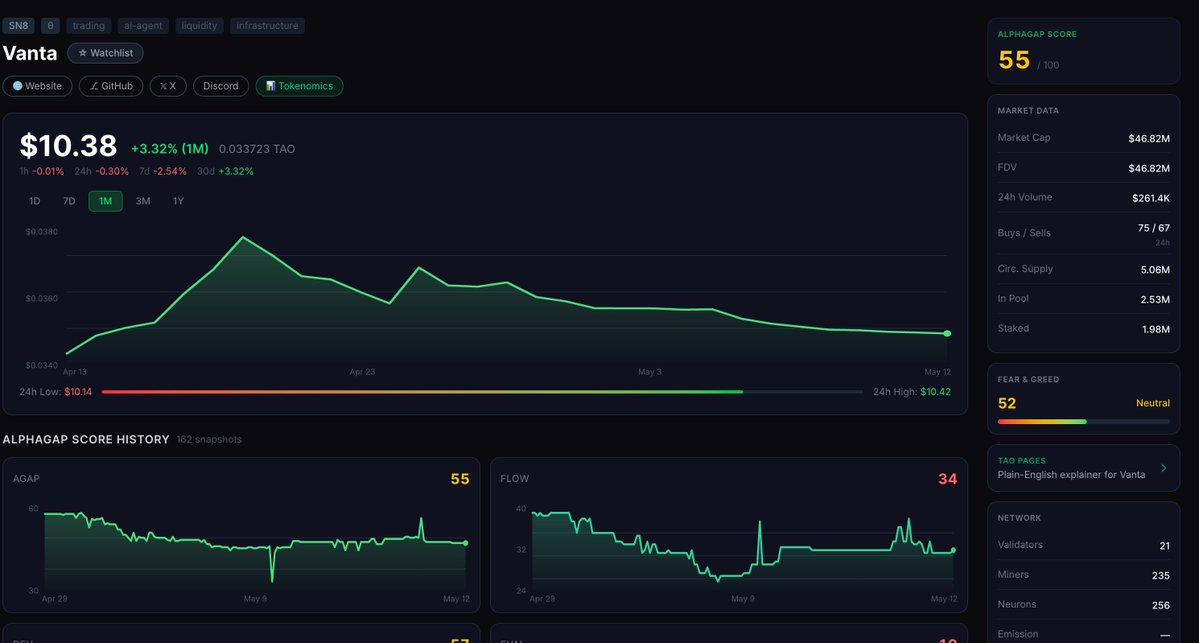
Task: Click the Fear & Greed gauge bar
Action: pyautogui.click(x=1084, y=421)
